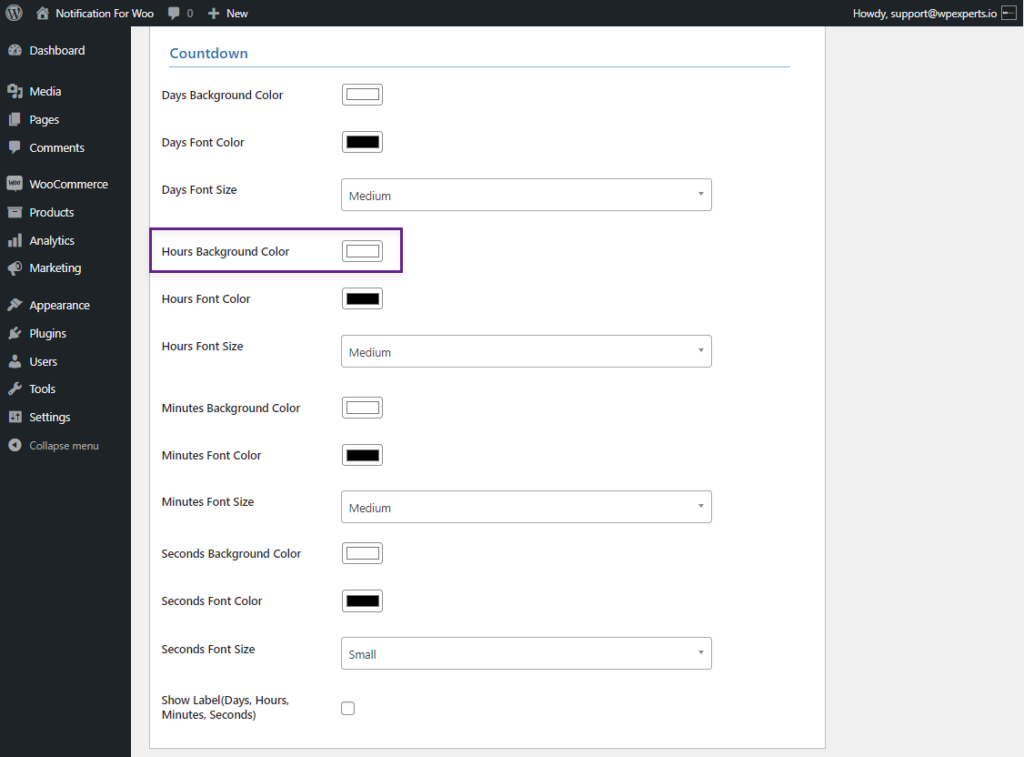Screen dimensions: 1024x757
Task: Open the Pages menu label
Action: 44,120
